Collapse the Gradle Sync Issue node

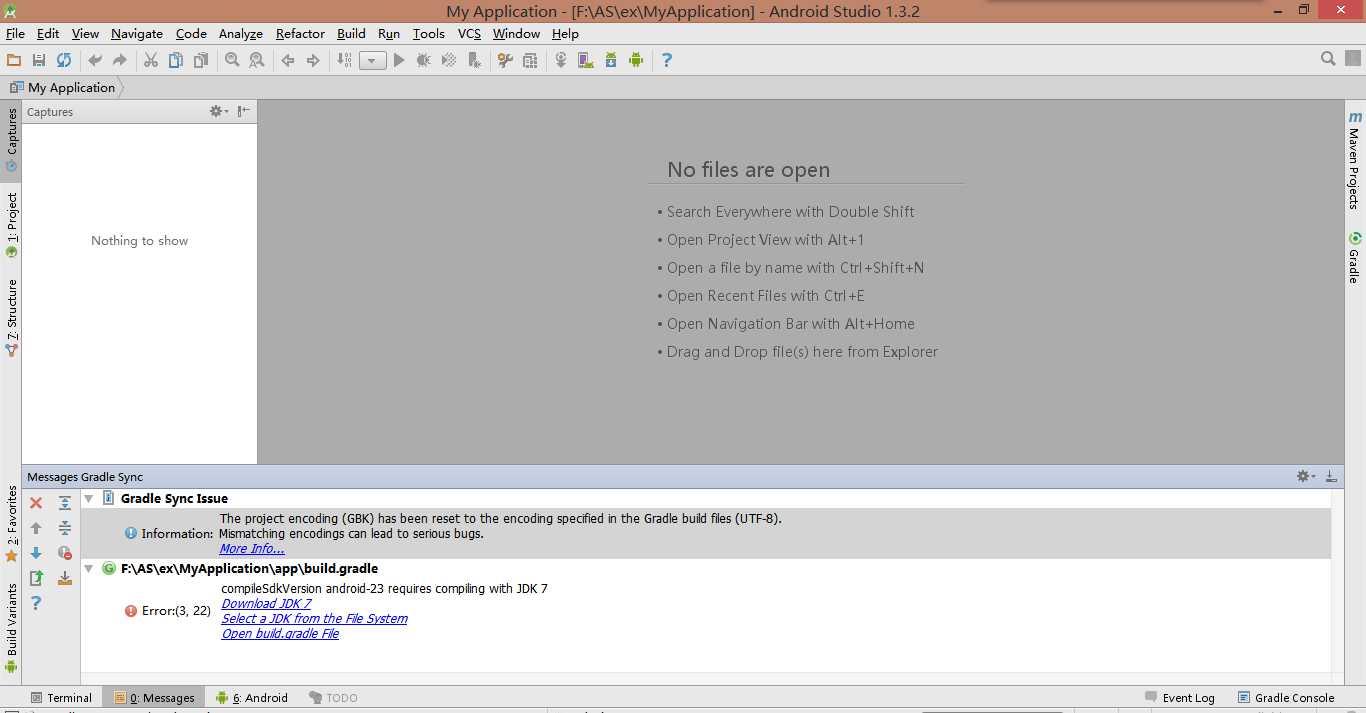[89, 498]
